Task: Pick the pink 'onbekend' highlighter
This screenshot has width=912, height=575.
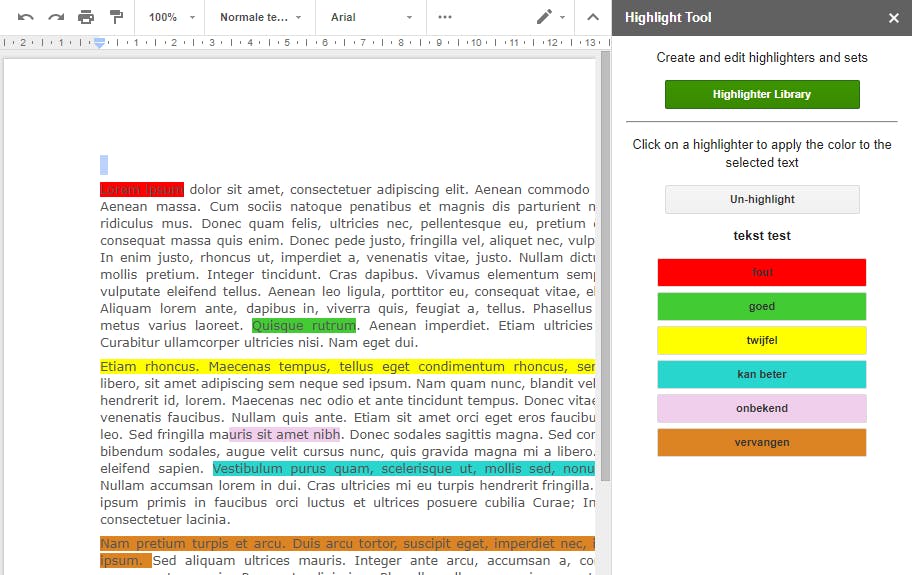Action: point(762,408)
